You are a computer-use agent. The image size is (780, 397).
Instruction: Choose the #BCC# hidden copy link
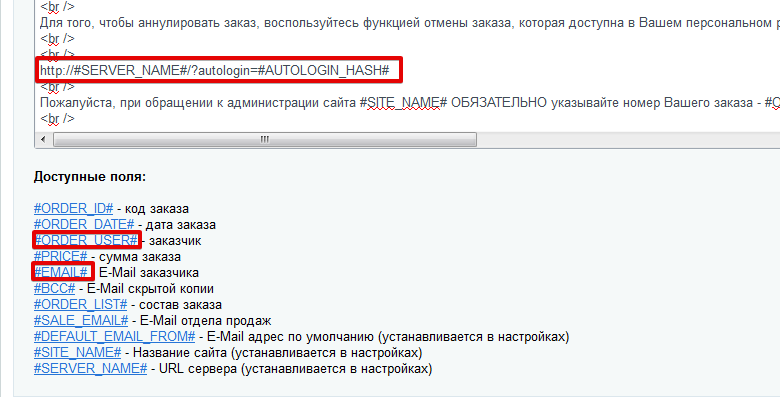tap(54, 289)
